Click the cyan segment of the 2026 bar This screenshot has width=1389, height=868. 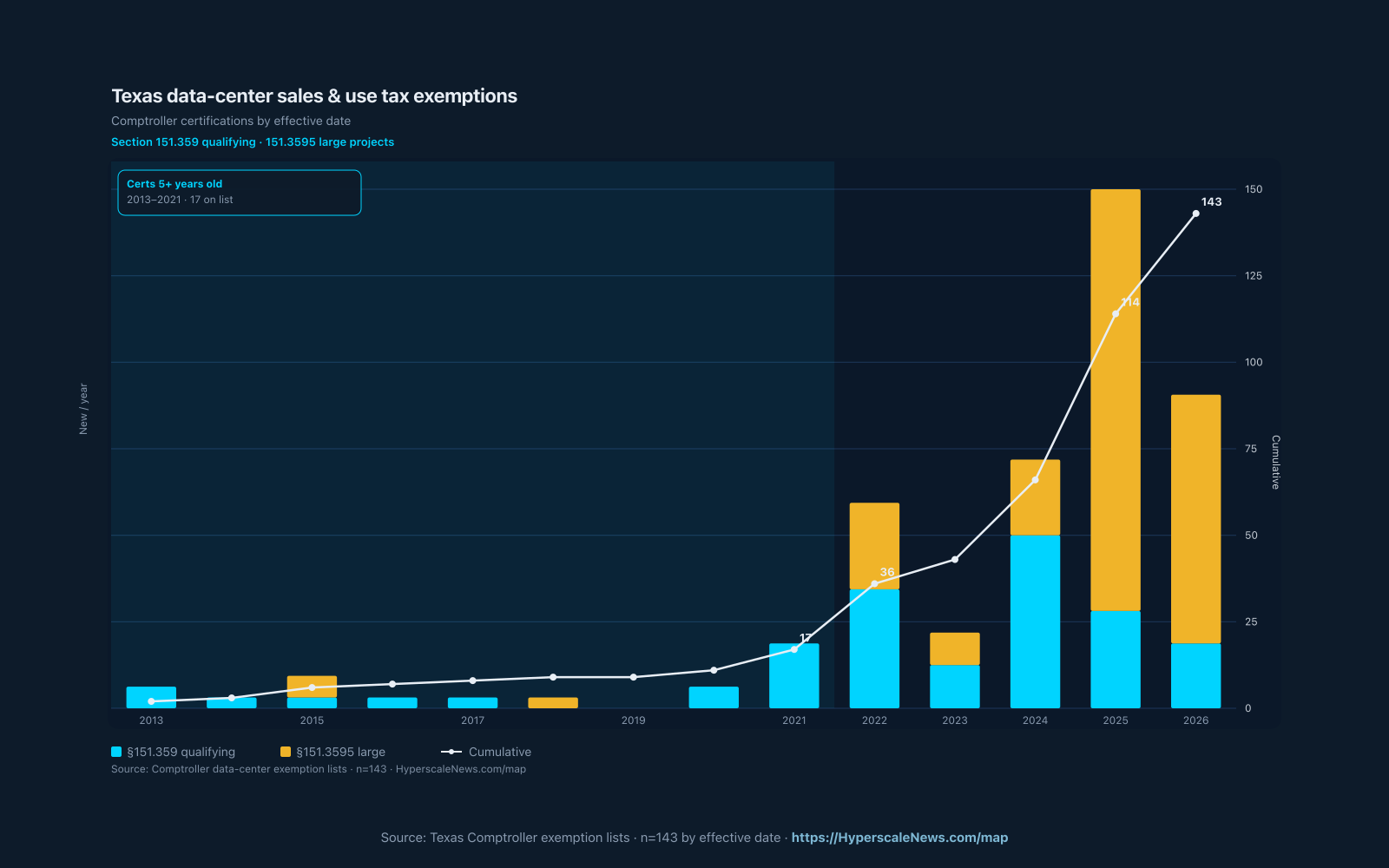coord(1195,676)
